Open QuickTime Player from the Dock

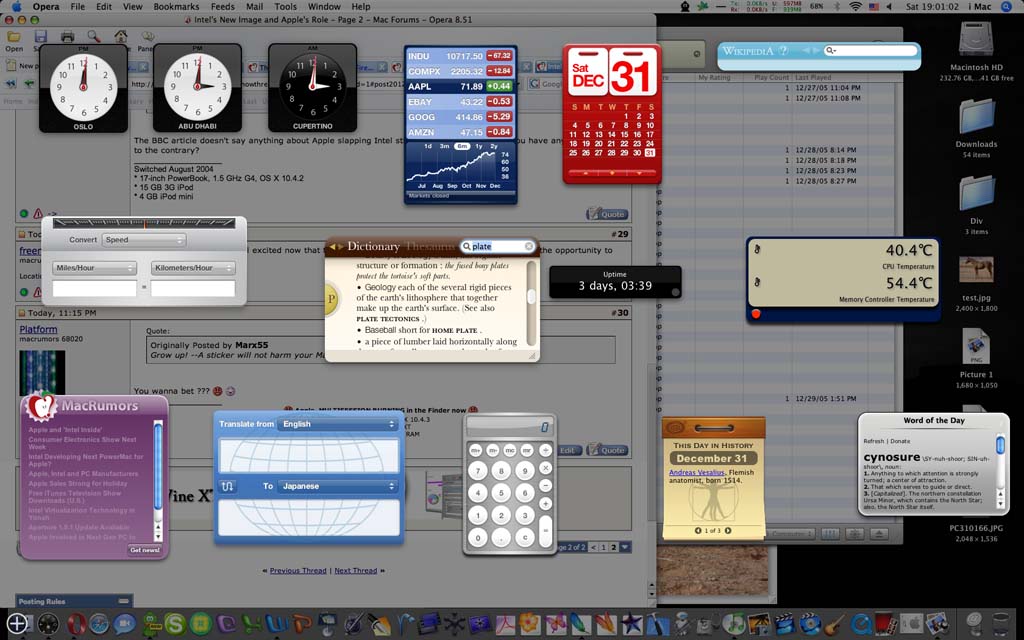(861, 624)
